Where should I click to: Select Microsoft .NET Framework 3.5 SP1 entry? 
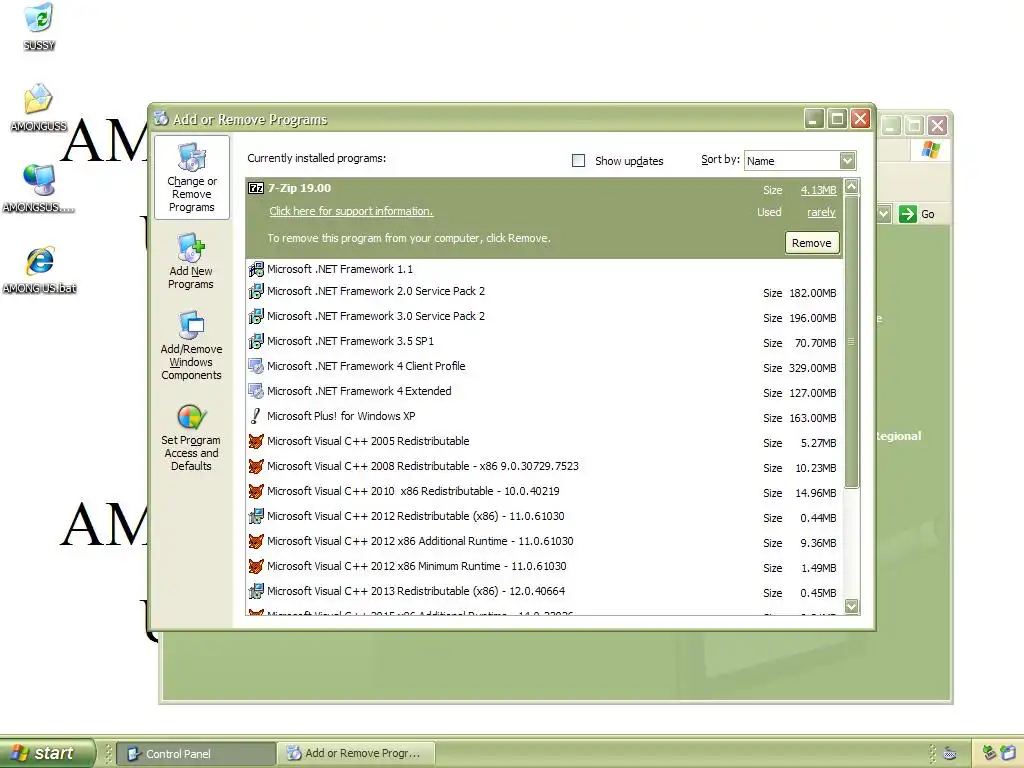click(x=545, y=342)
